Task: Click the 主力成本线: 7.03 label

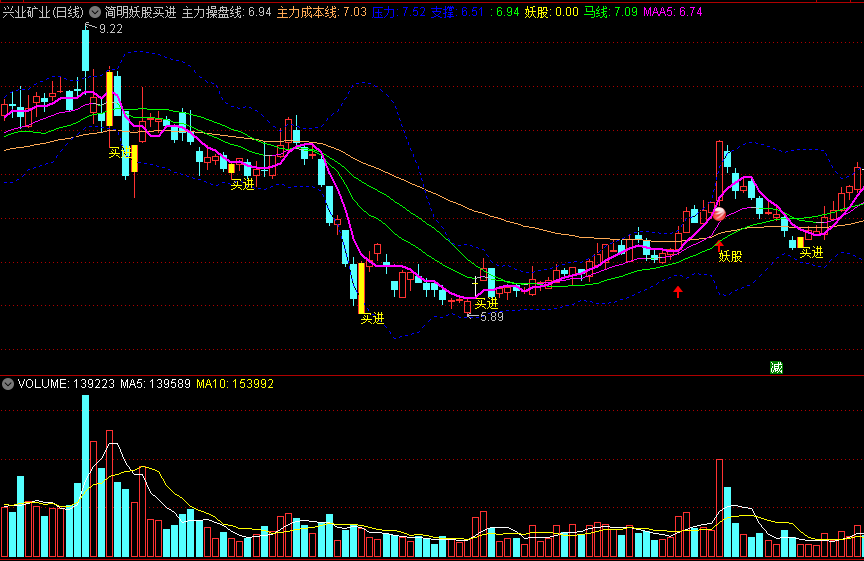Action: (x=322, y=12)
